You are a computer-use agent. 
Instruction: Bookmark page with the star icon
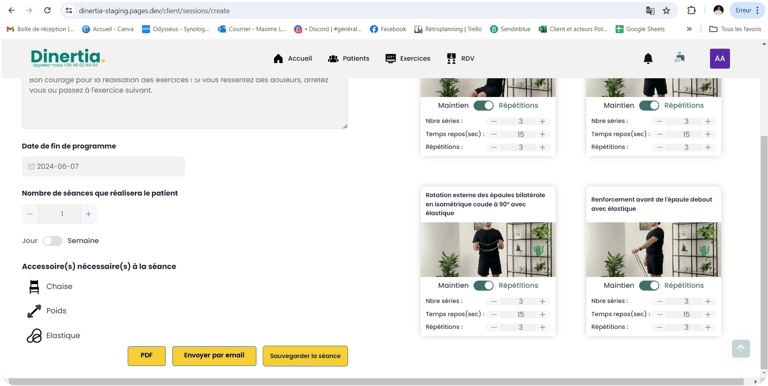666,10
